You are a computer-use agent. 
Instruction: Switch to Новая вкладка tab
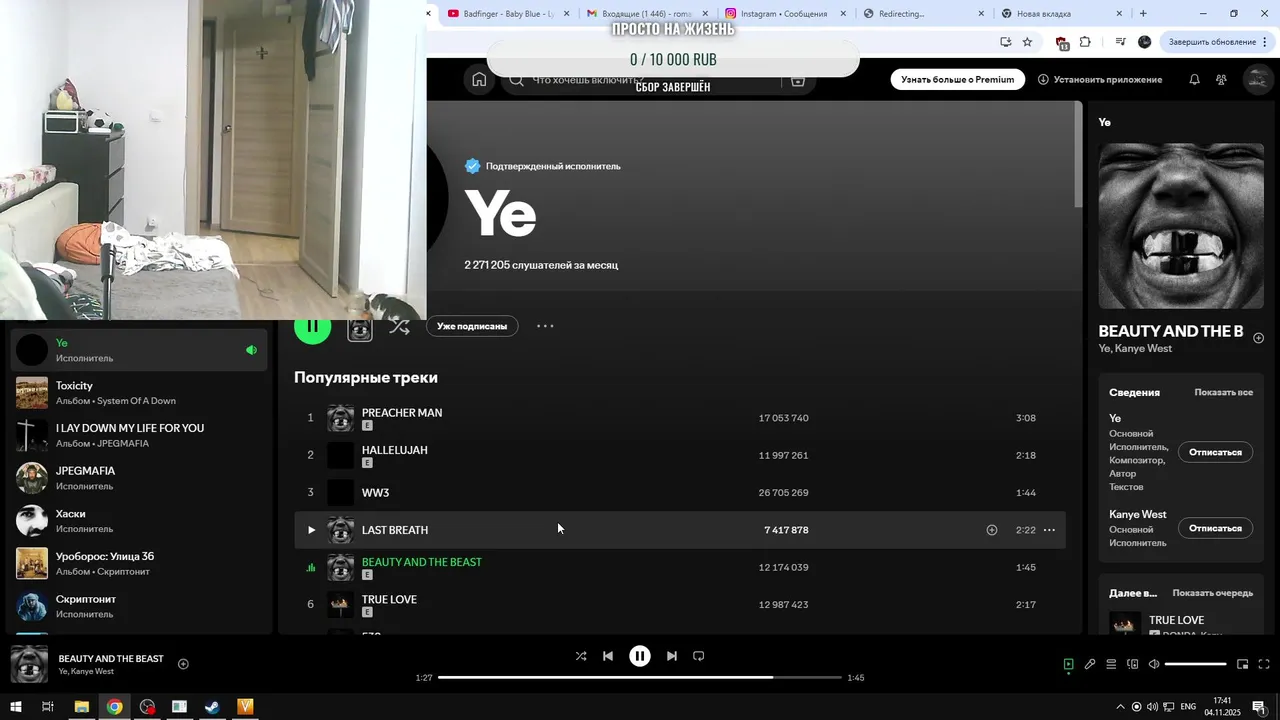tap(1060, 14)
